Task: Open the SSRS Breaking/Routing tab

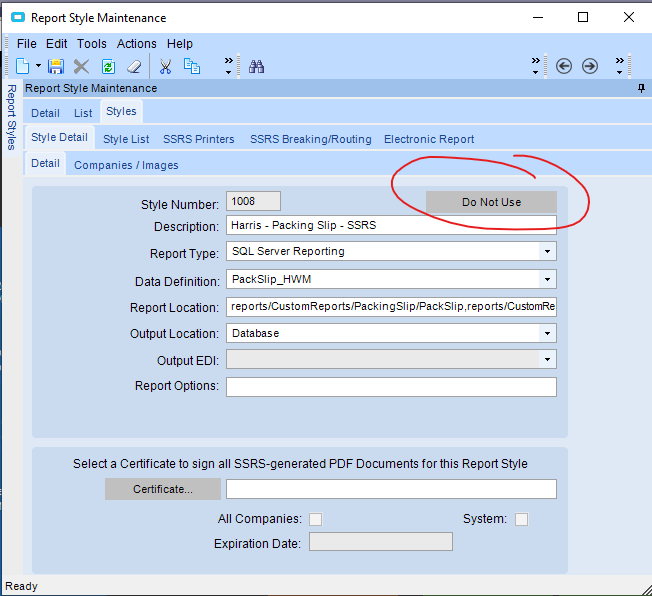Action: [311, 139]
